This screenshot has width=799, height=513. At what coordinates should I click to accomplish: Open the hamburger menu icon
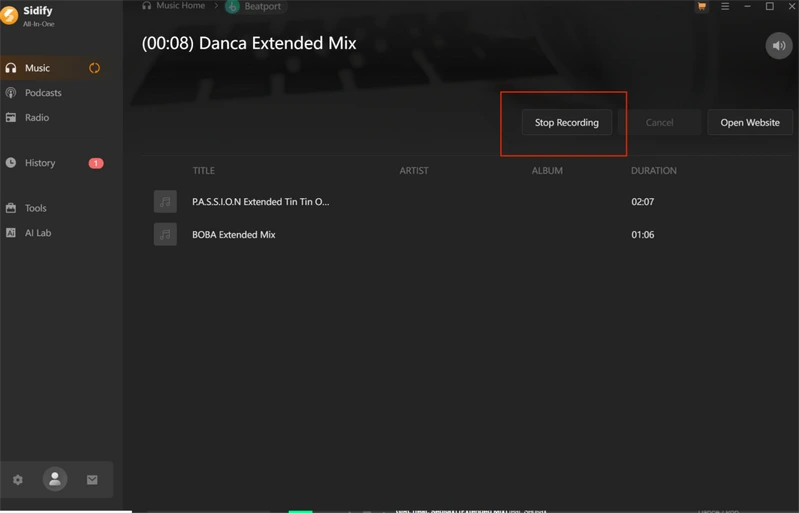725,7
